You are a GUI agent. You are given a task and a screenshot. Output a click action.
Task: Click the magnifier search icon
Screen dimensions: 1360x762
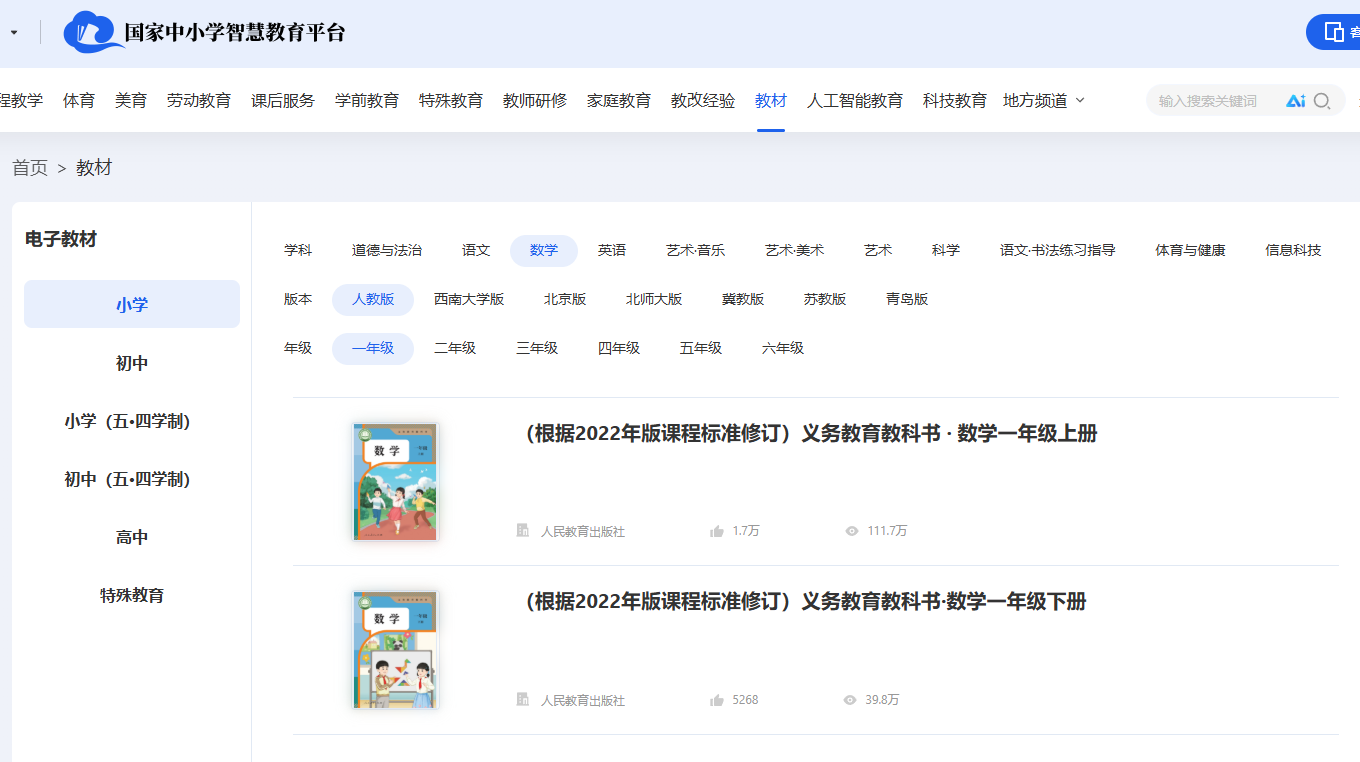click(x=1322, y=101)
